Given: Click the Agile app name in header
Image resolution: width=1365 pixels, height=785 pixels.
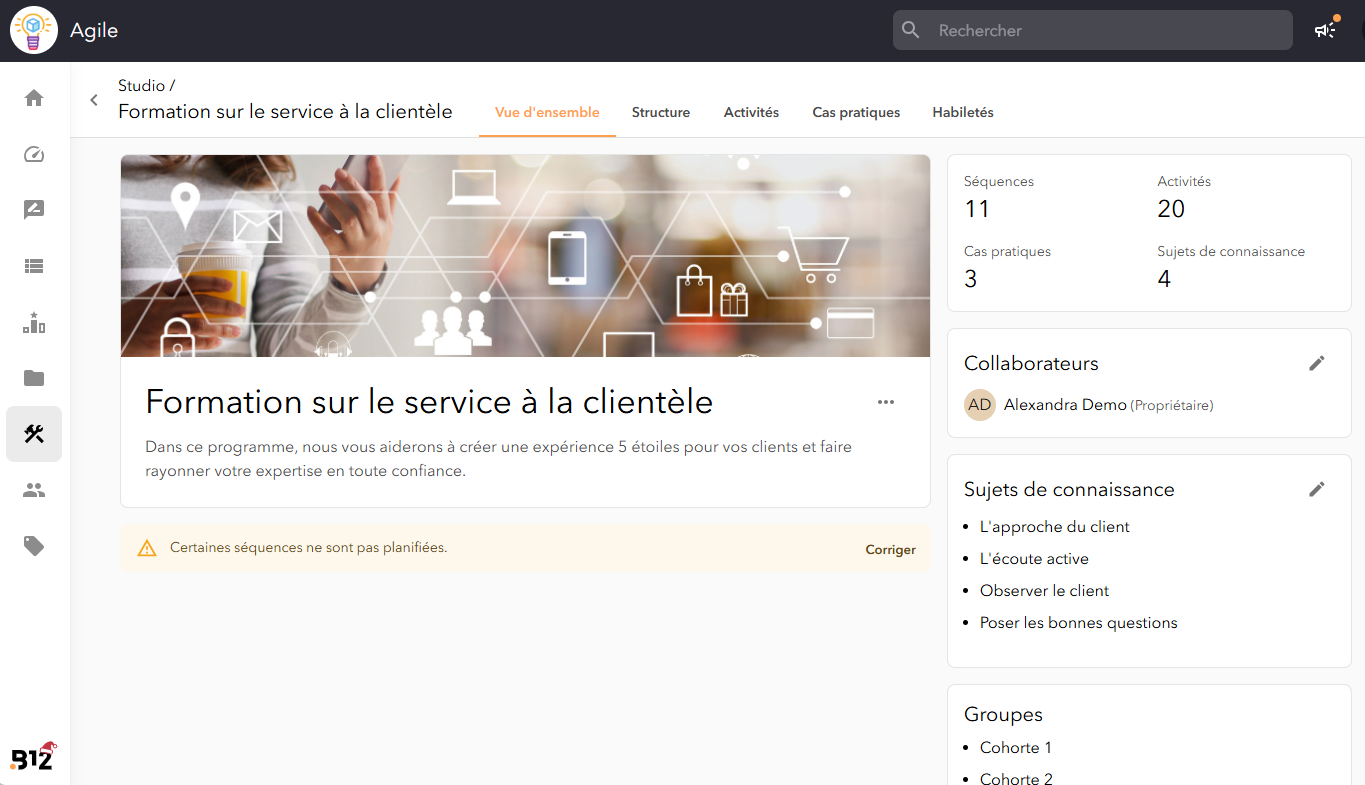Looking at the screenshot, I should coord(94,30).
